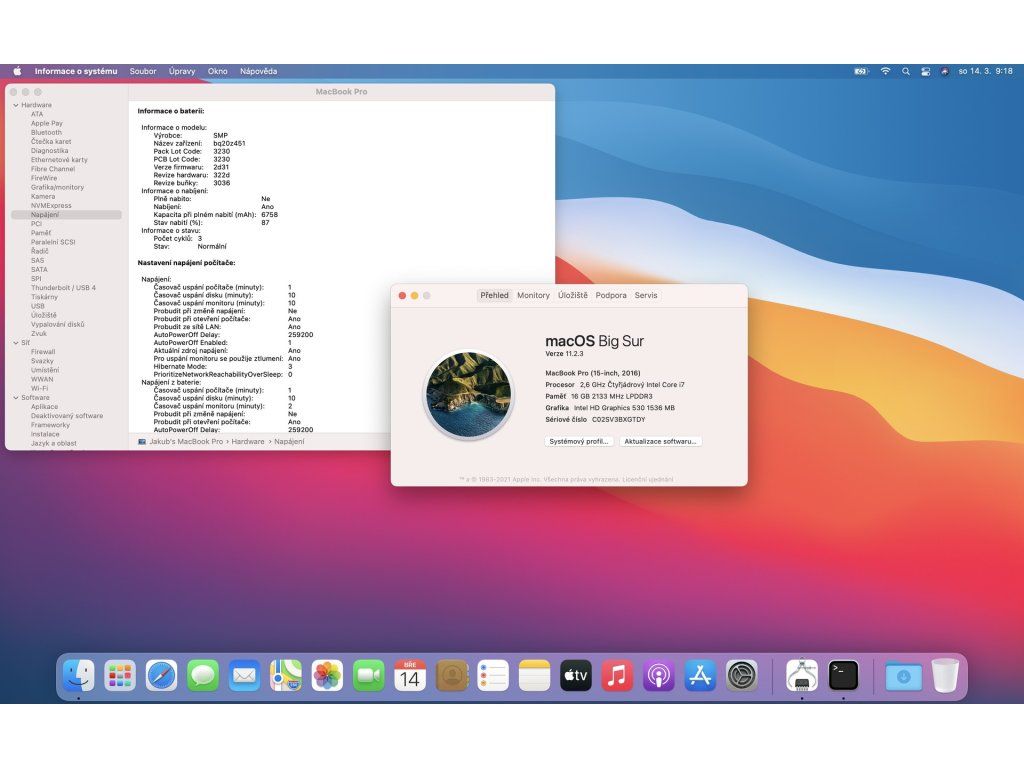Viewport: 1024px width, 768px height.
Task: Switch to the Úložiště tab
Action: tap(573, 295)
